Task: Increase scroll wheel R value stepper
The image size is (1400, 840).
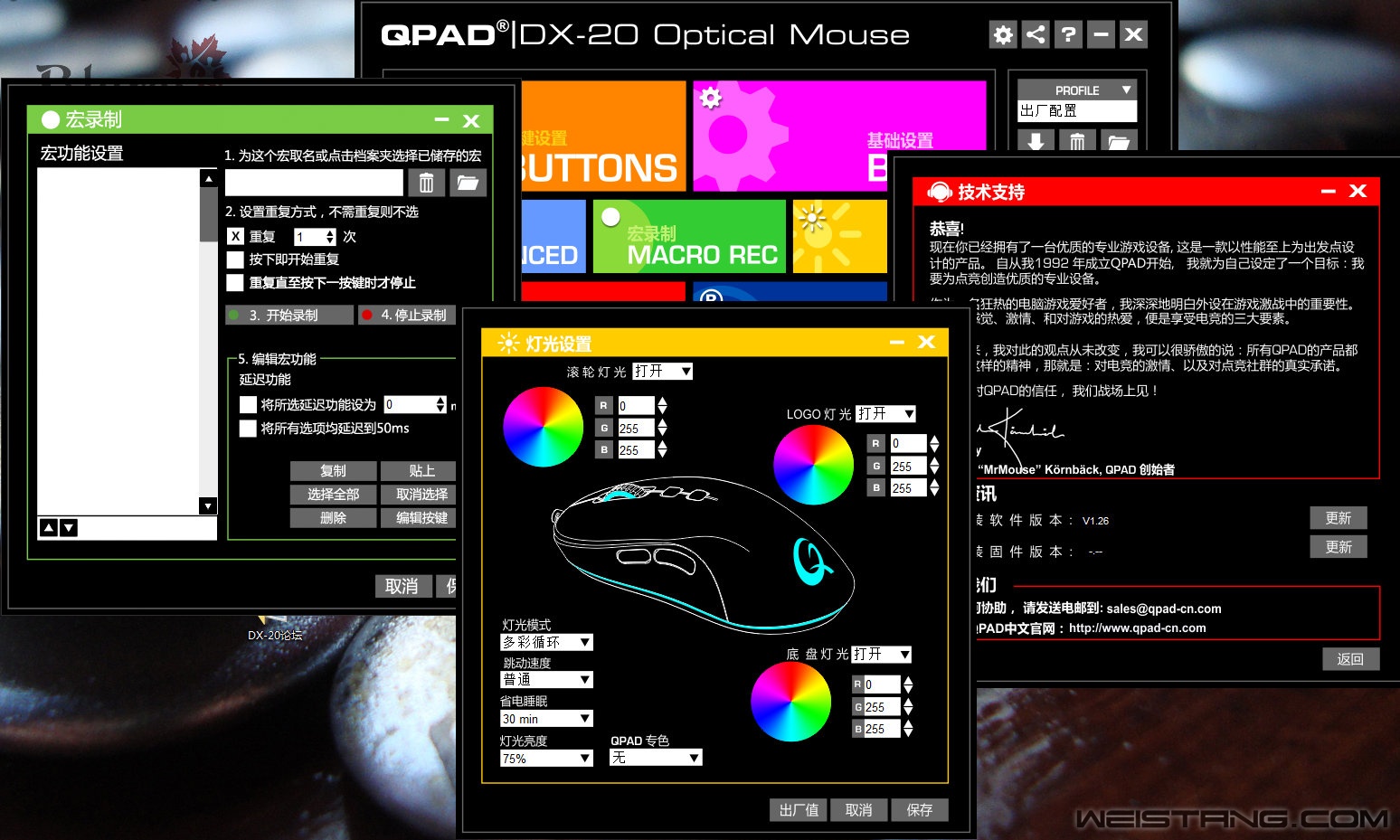Action: [x=663, y=401]
